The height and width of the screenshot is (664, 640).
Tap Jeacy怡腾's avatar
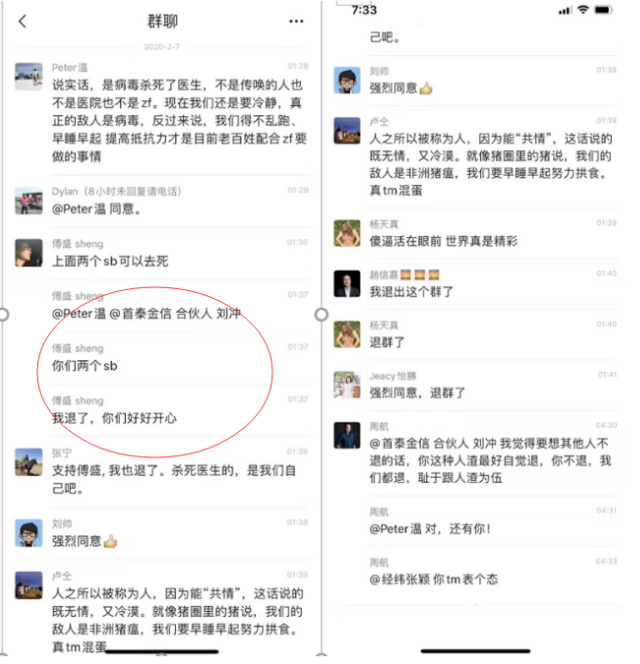click(x=347, y=385)
